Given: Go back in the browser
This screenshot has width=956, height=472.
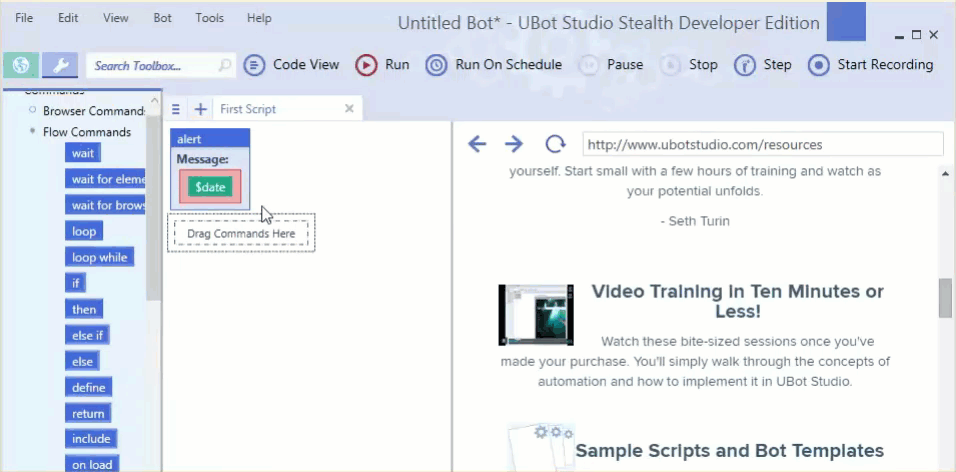Looking at the screenshot, I should pos(477,144).
